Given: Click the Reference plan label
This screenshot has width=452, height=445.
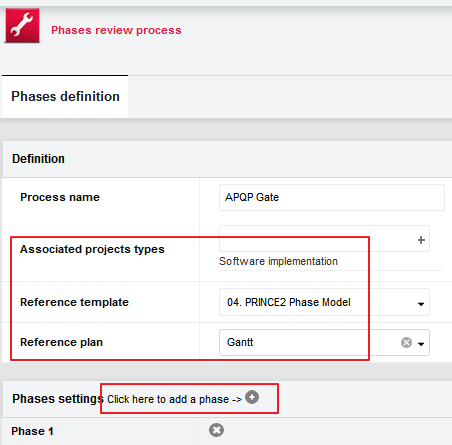Looking at the screenshot, I should click(x=61, y=342).
